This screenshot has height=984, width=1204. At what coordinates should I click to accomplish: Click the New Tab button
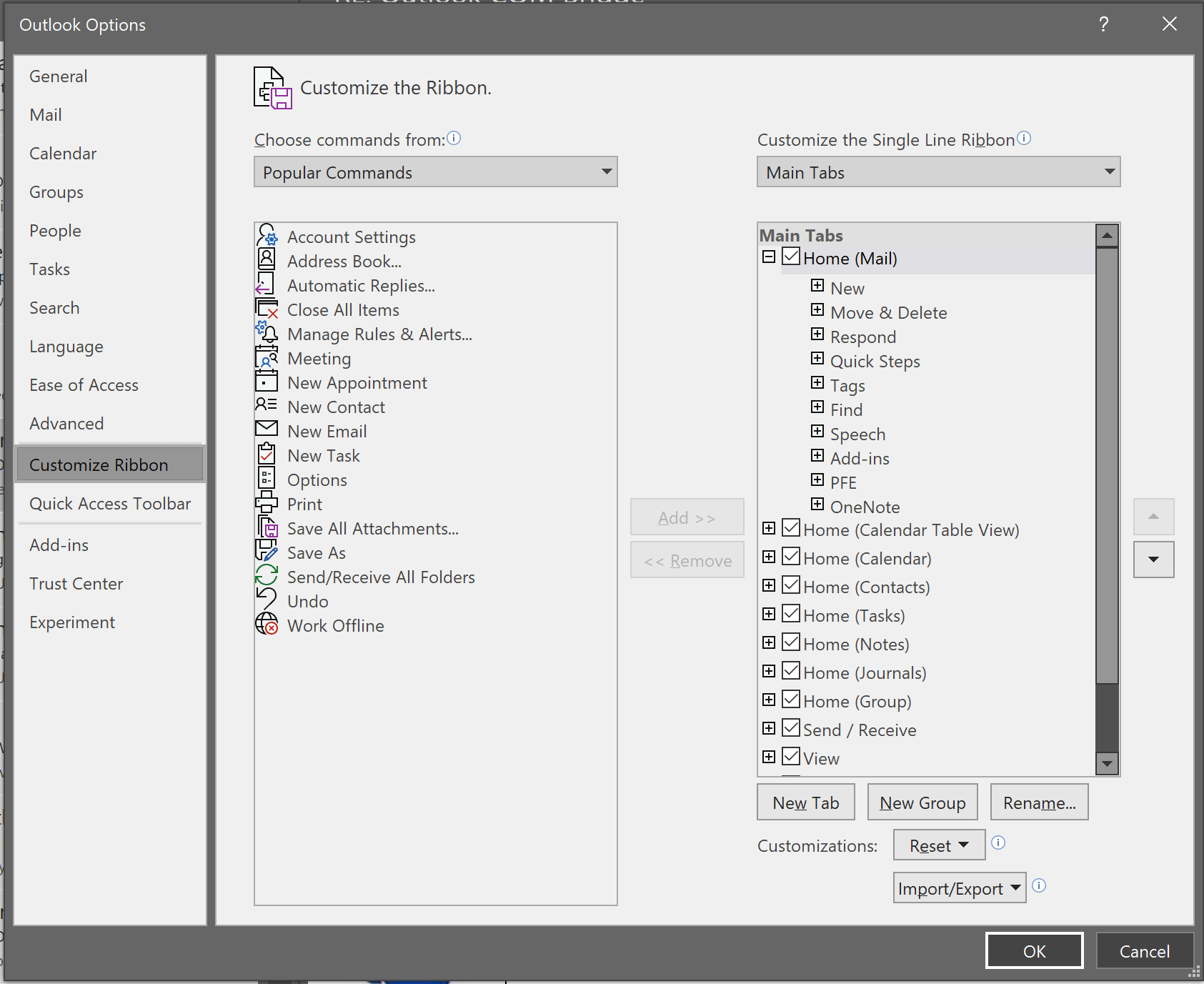pyautogui.click(x=805, y=802)
